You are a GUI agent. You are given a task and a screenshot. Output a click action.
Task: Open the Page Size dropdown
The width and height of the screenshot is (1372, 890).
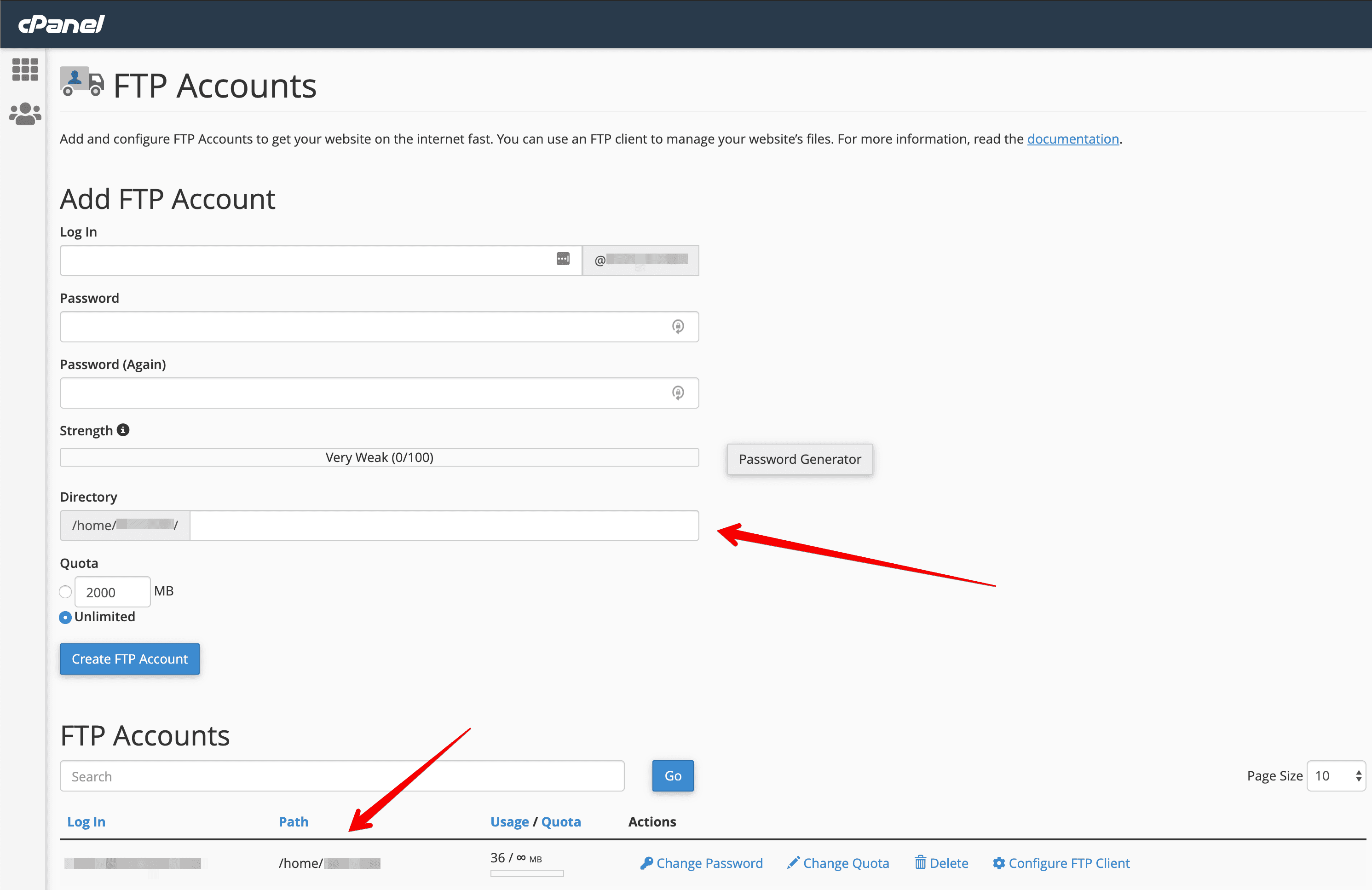click(1335, 776)
